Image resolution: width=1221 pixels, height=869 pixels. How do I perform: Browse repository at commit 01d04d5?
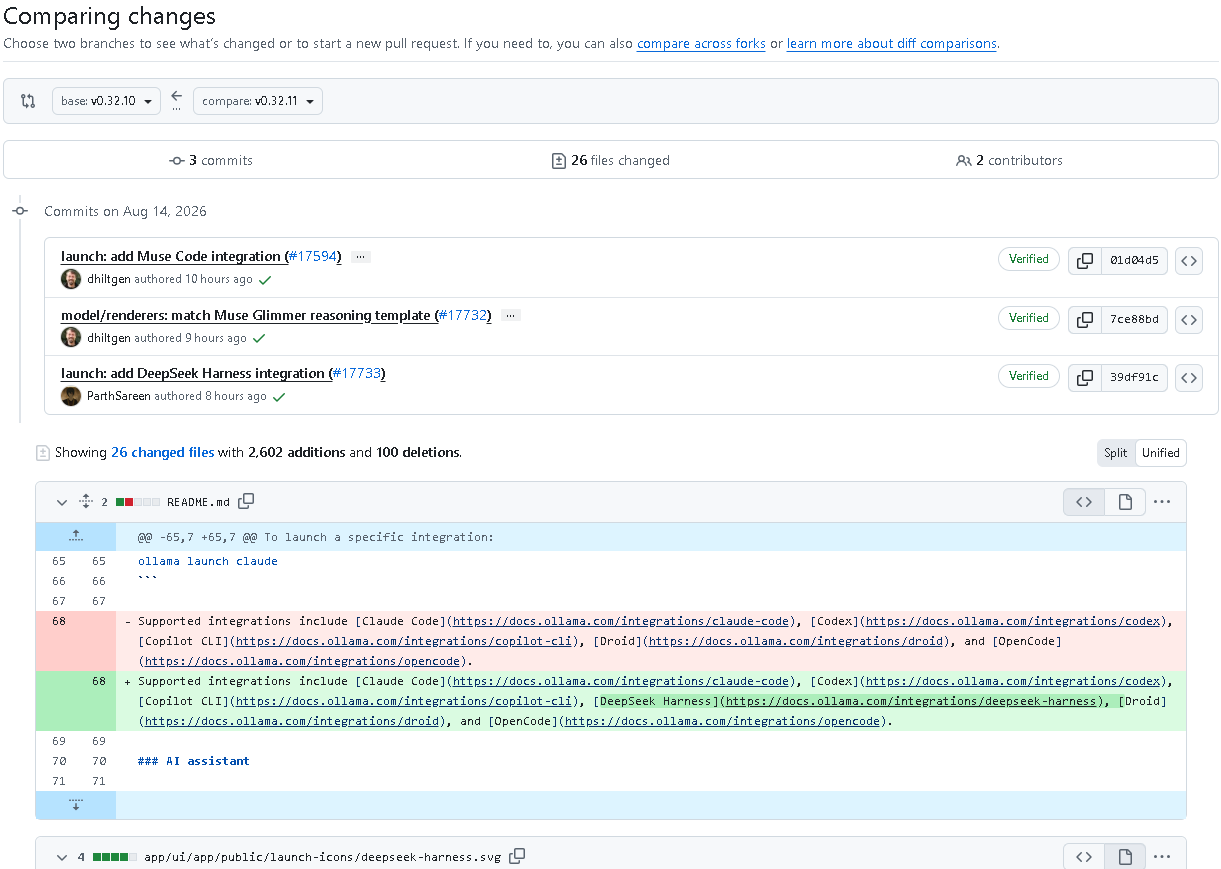1188,261
